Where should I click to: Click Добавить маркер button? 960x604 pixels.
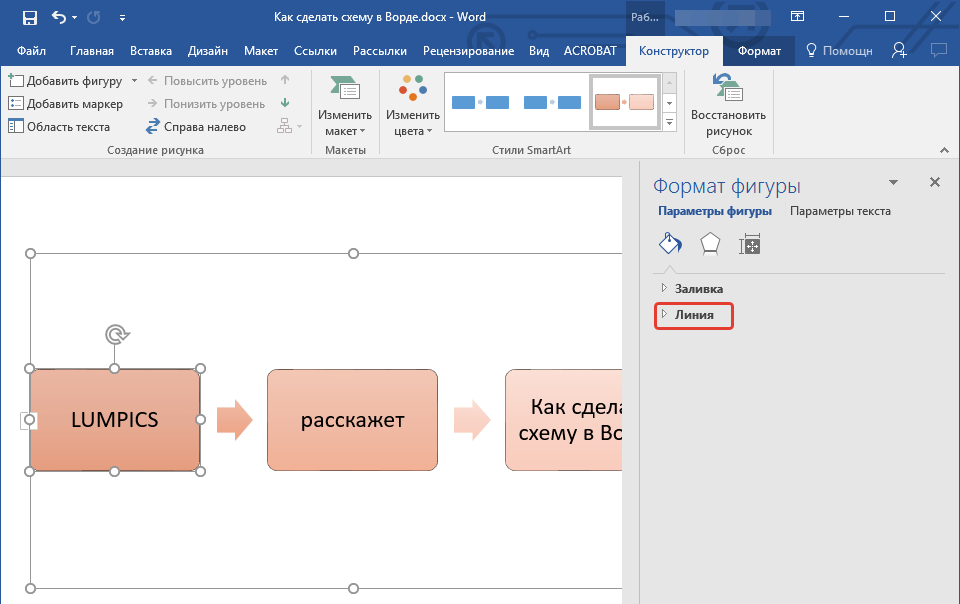pos(66,104)
